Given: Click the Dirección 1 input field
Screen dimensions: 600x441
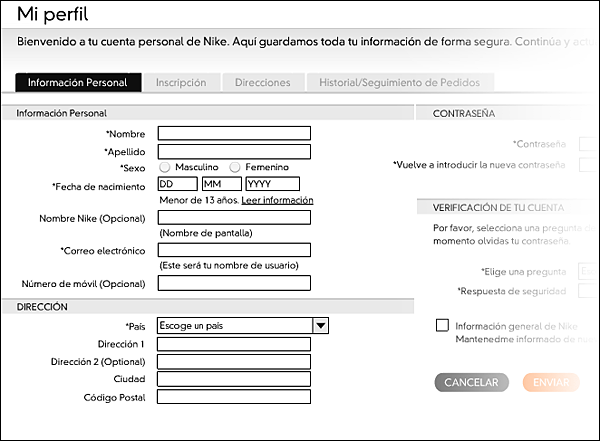Looking at the screenshot, I should coord(234,344).
